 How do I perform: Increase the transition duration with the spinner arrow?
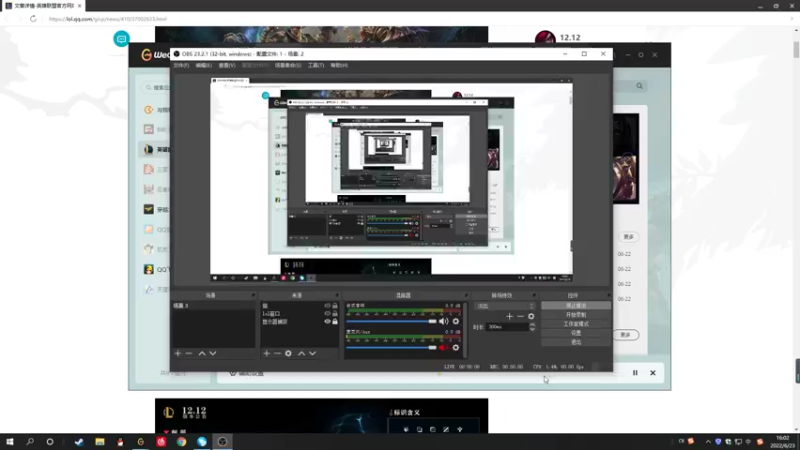532,324
